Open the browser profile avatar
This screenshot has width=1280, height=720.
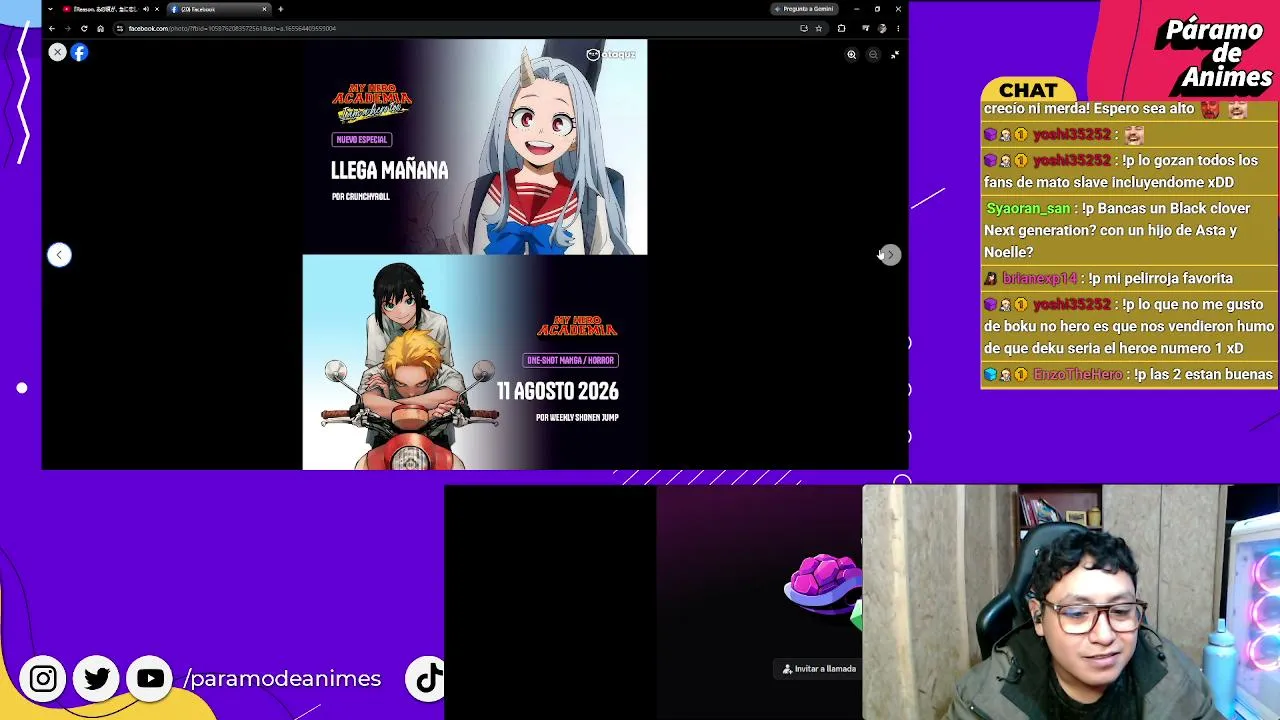(882, 28)
